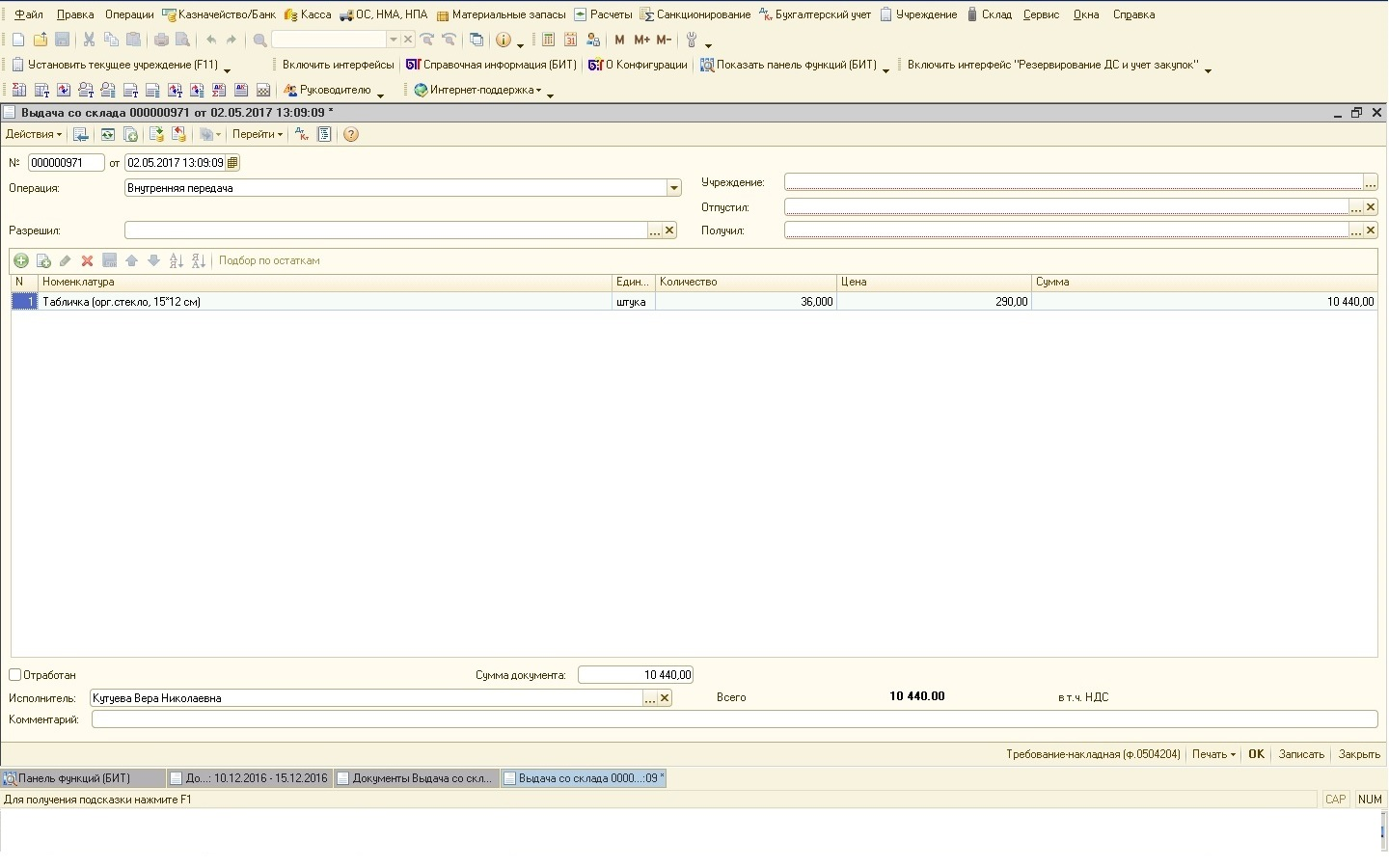Open the Сервис menu
Image resolution: width=1389 pixels, height=868 pixels.
pyautogui.click(x=1041, y=14)
